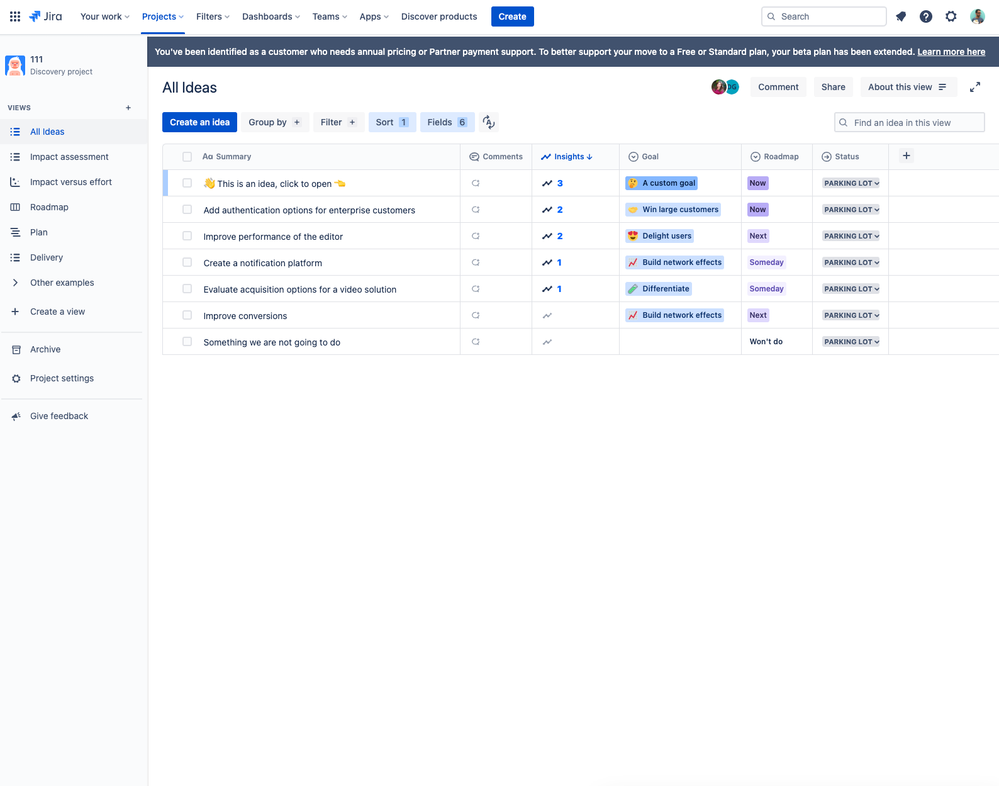Open the notifications bell icon
Screen dimensions: 999x786
(x=901, y=17)
